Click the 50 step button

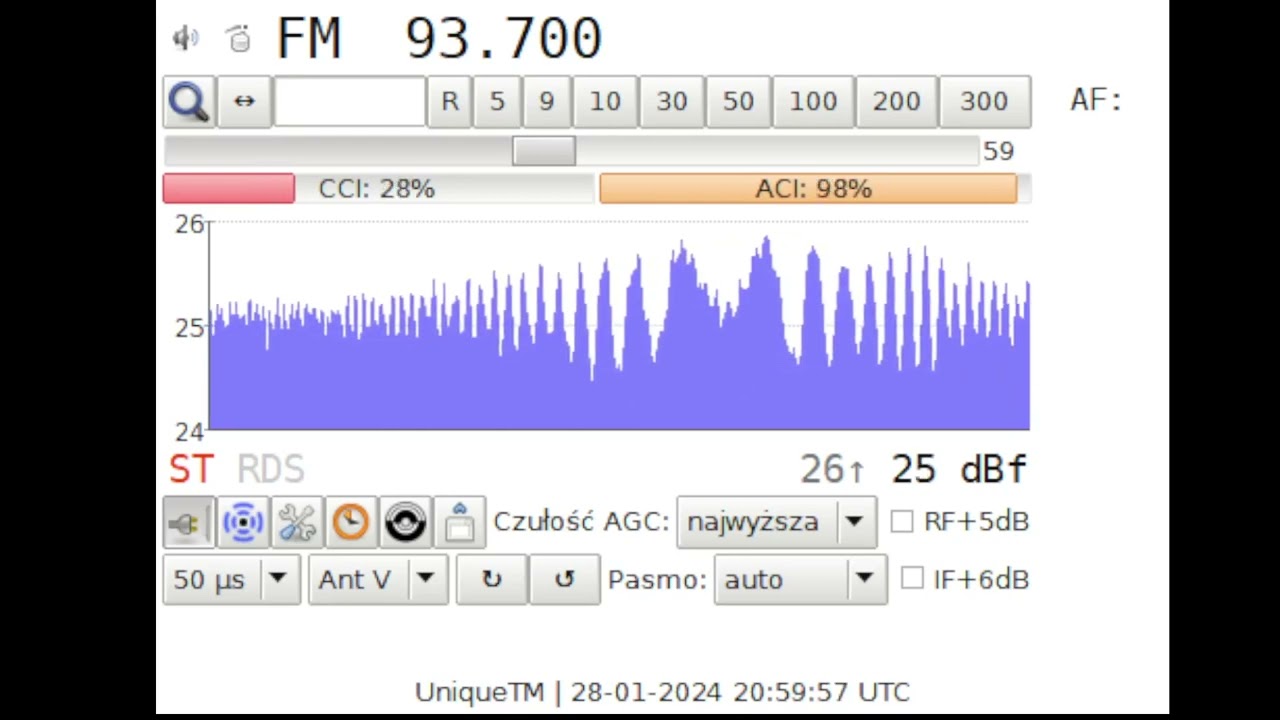[738, 101]
